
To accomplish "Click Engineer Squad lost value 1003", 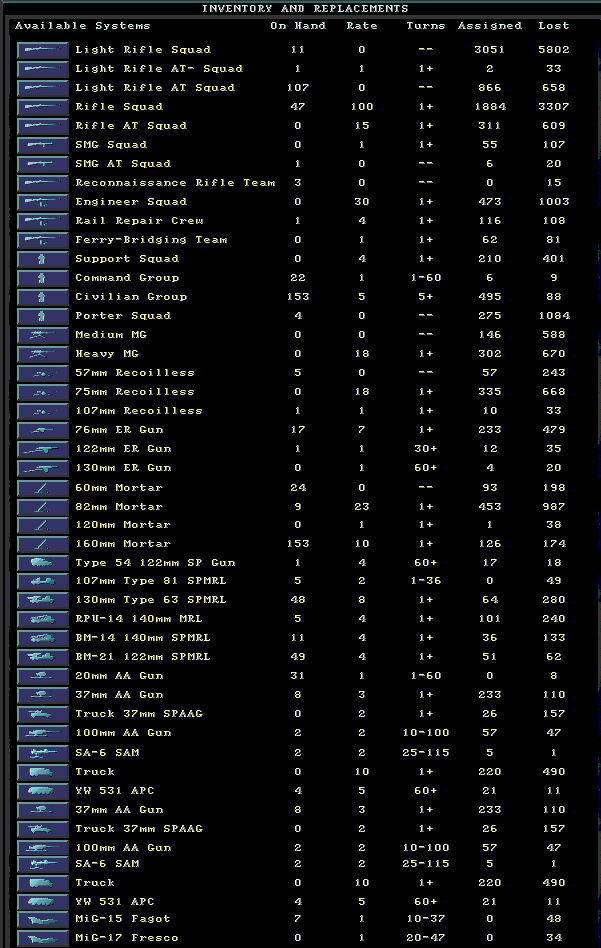I will coord(554,202).
